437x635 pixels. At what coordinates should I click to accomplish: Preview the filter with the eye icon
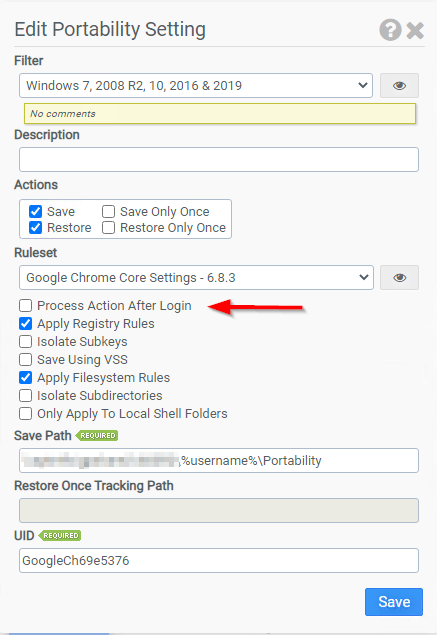399,85
